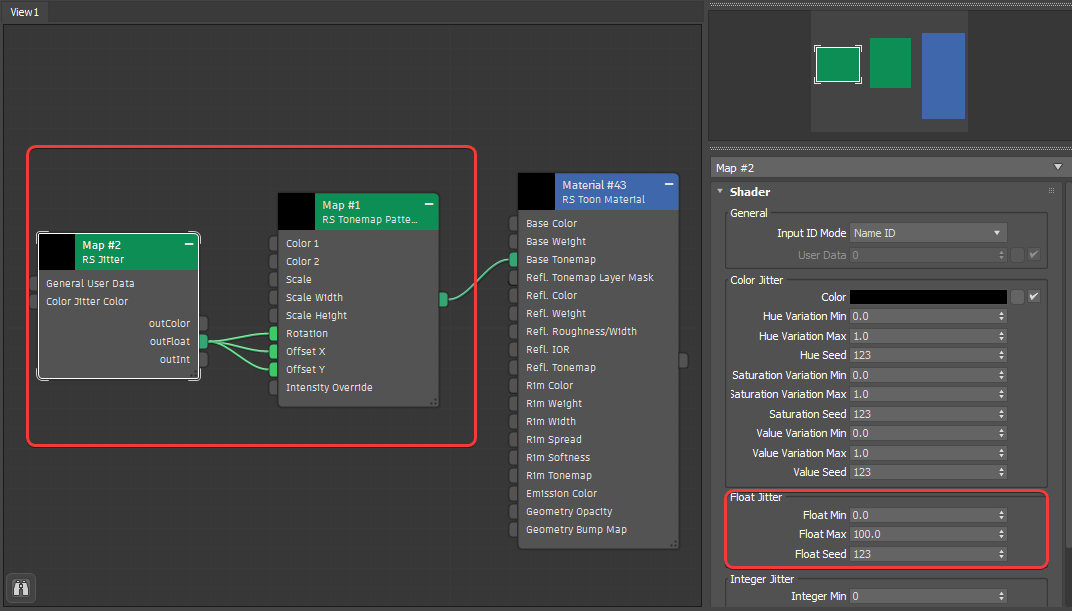Click the Float Max field showing 100.0
This screenshot has height=611, width=1072.
(x=923, y=534)
